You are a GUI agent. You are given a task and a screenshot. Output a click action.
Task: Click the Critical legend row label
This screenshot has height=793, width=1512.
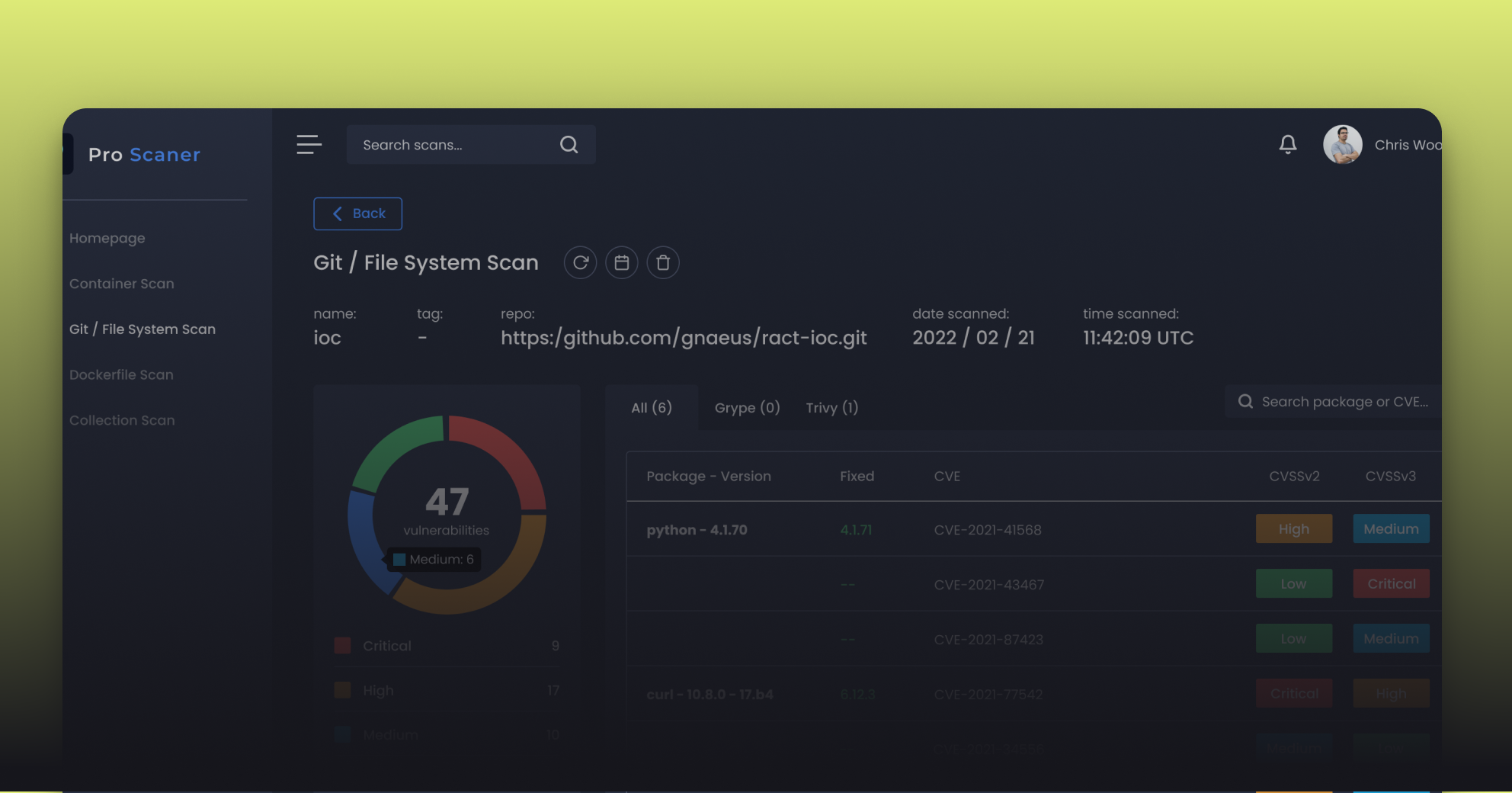coord(387,646)
